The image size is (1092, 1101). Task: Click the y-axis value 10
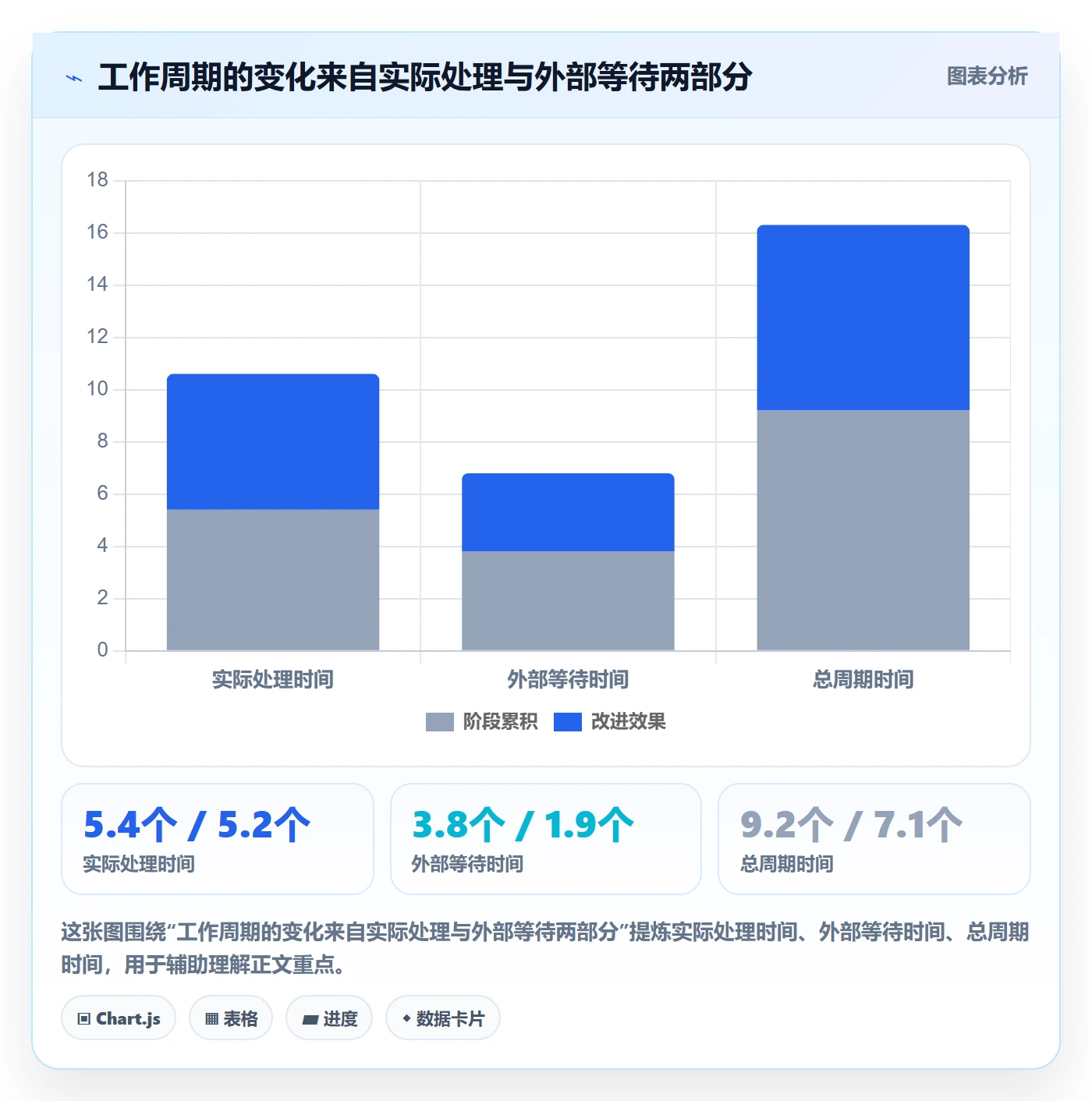point(97,389)
